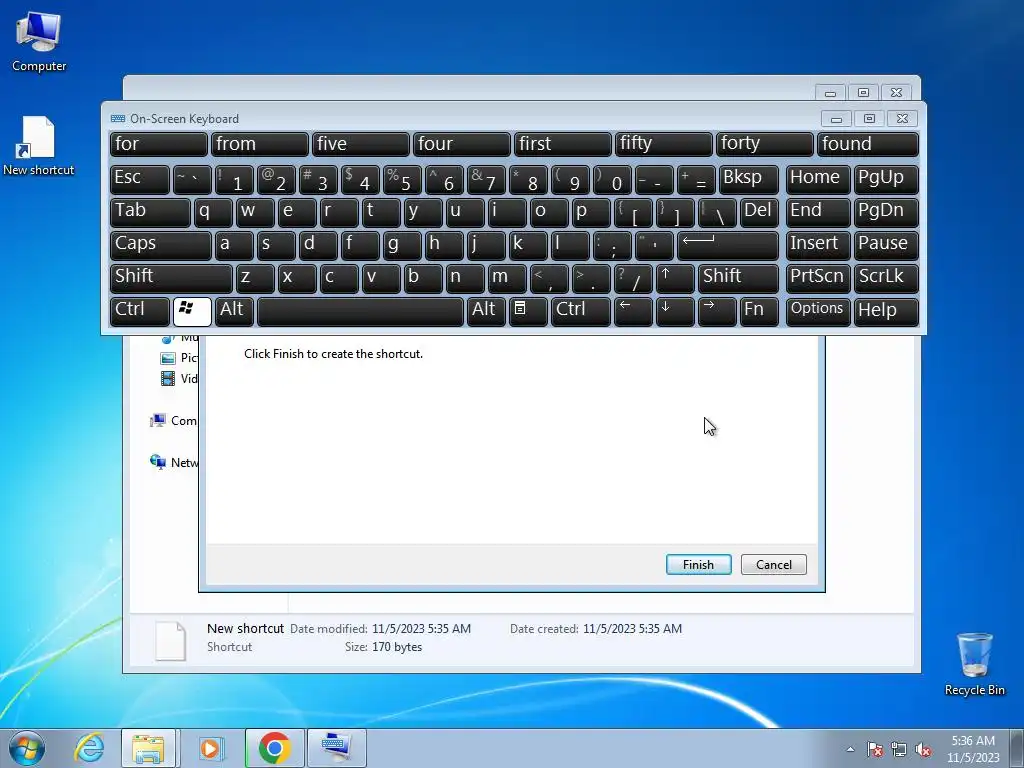Hit the Esc key on keyboard

click(139, 179)
